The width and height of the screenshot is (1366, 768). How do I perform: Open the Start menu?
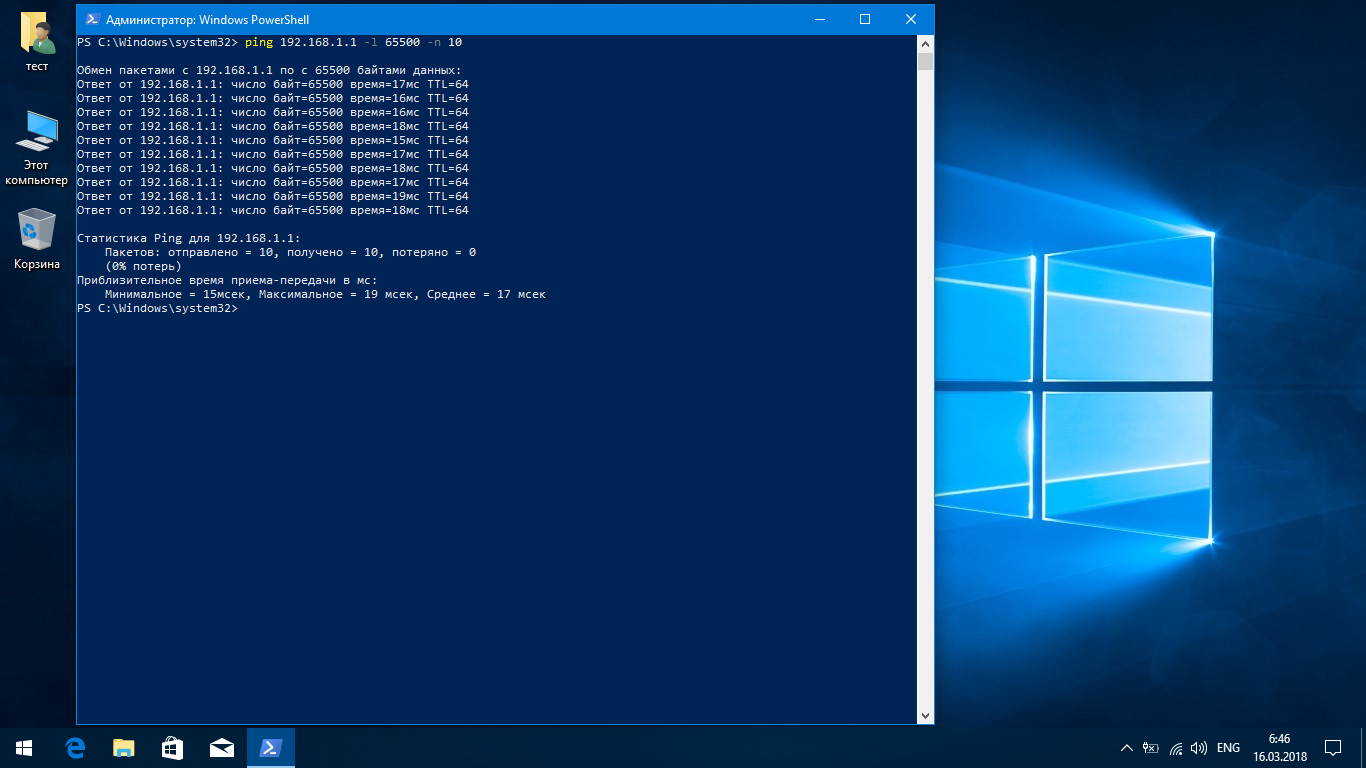pyautogui.click(x=24, y=747)
